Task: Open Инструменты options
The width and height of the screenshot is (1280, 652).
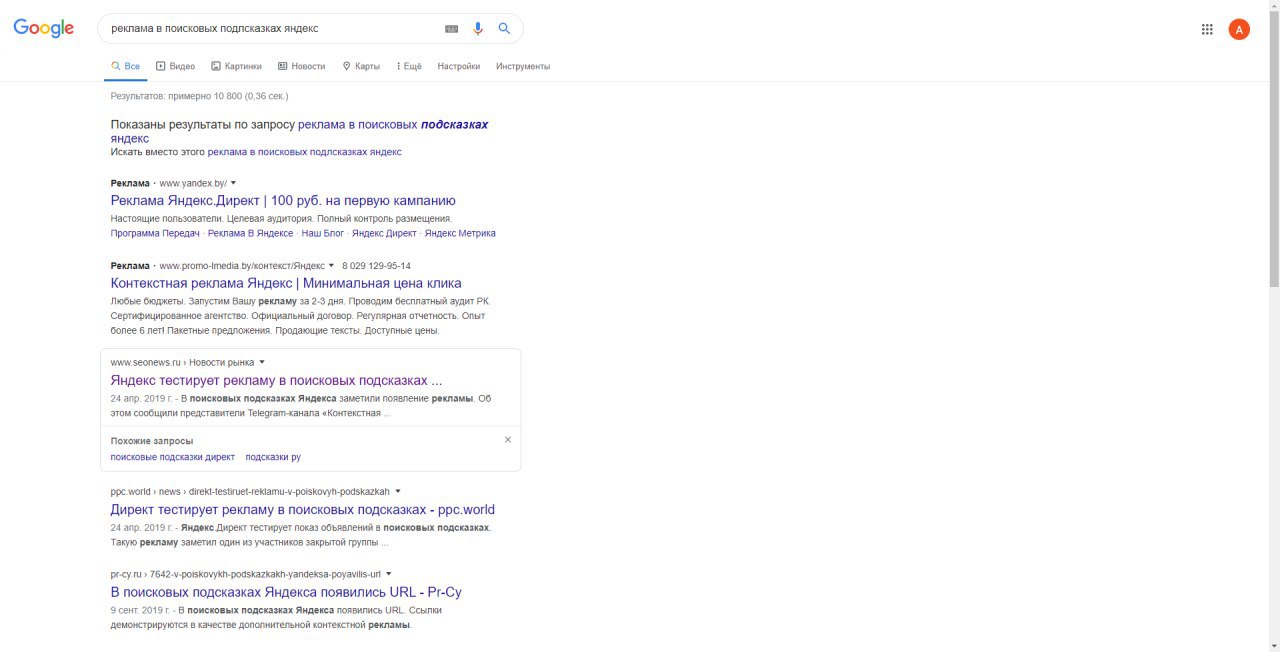Action: click(x=523, y=66)
